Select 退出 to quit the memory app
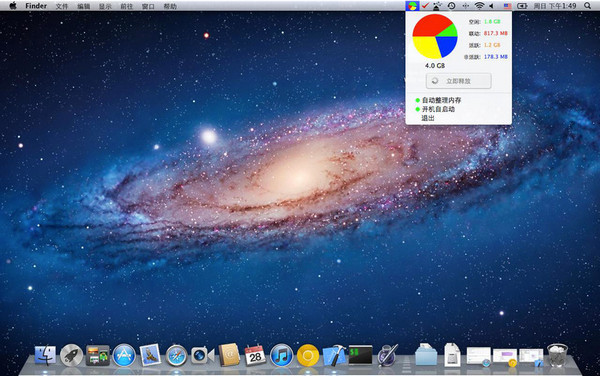This screenshot has width=600, height=376. [428, 118]
